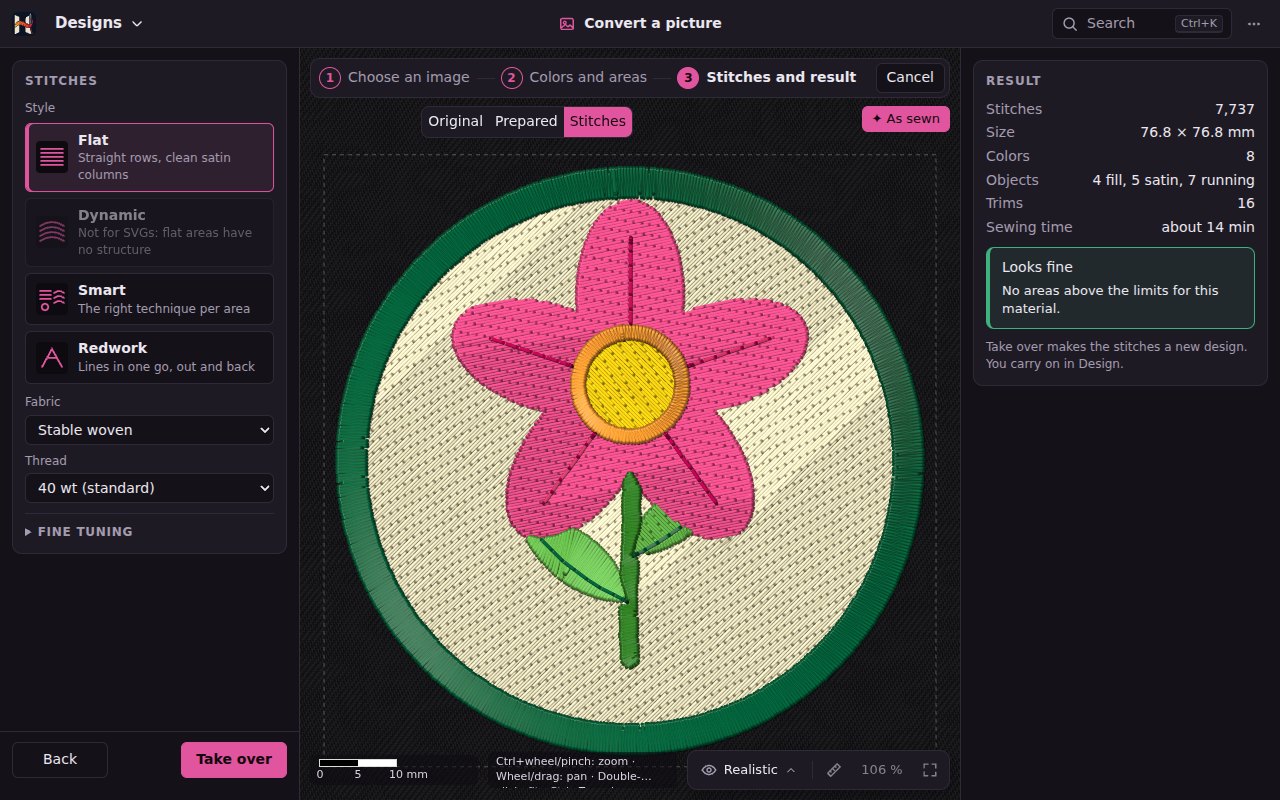
Task: Select the Smart style option card
Action: tap(149, 299)
